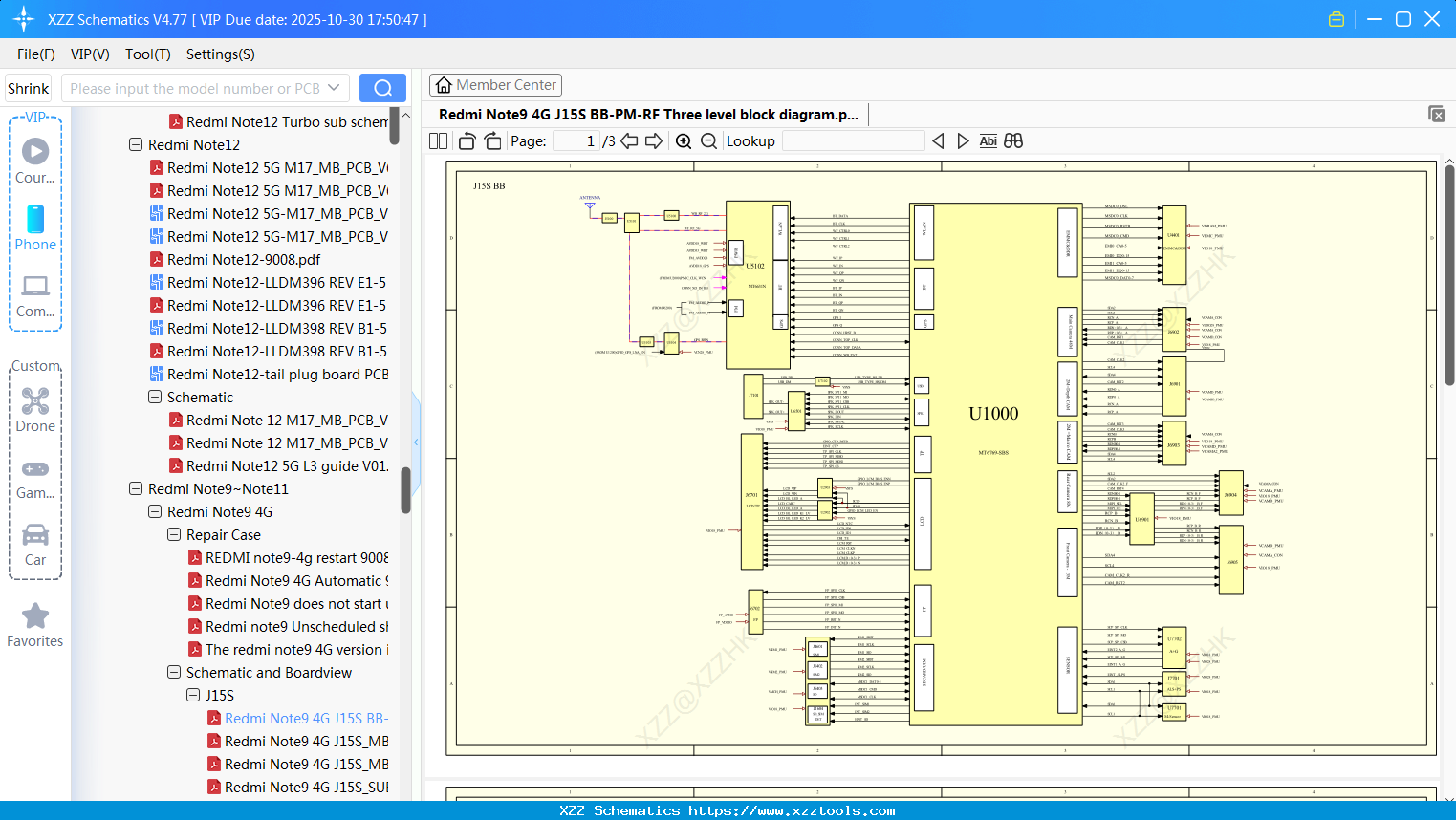Image resolution: width=1456 pixels, height=820 pixels.
Task: Zoom in on the schematic
Action: [684, 140]
